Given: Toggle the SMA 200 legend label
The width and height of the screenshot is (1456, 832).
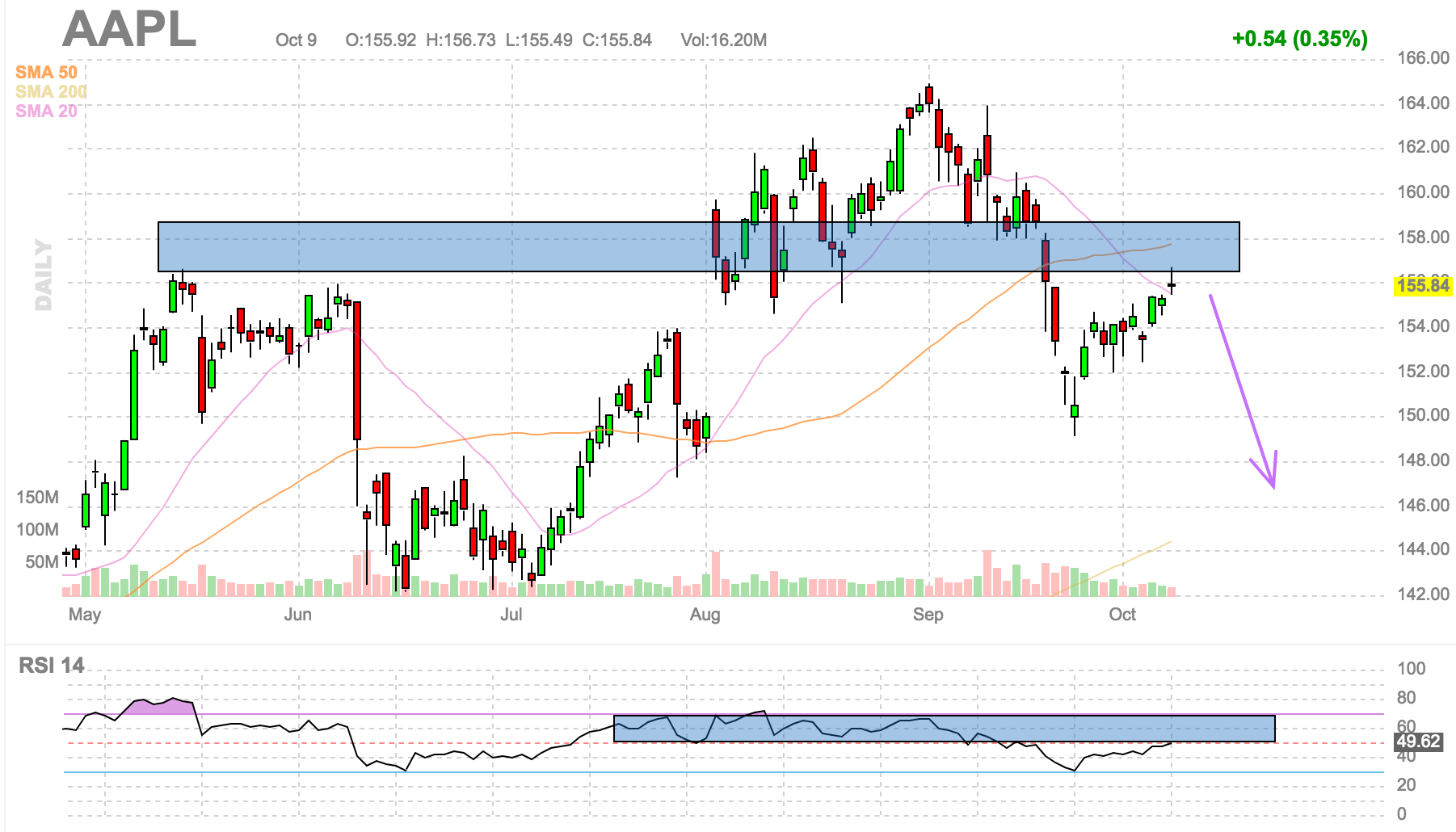Looking at the screenshot, I should pos(50,92).
